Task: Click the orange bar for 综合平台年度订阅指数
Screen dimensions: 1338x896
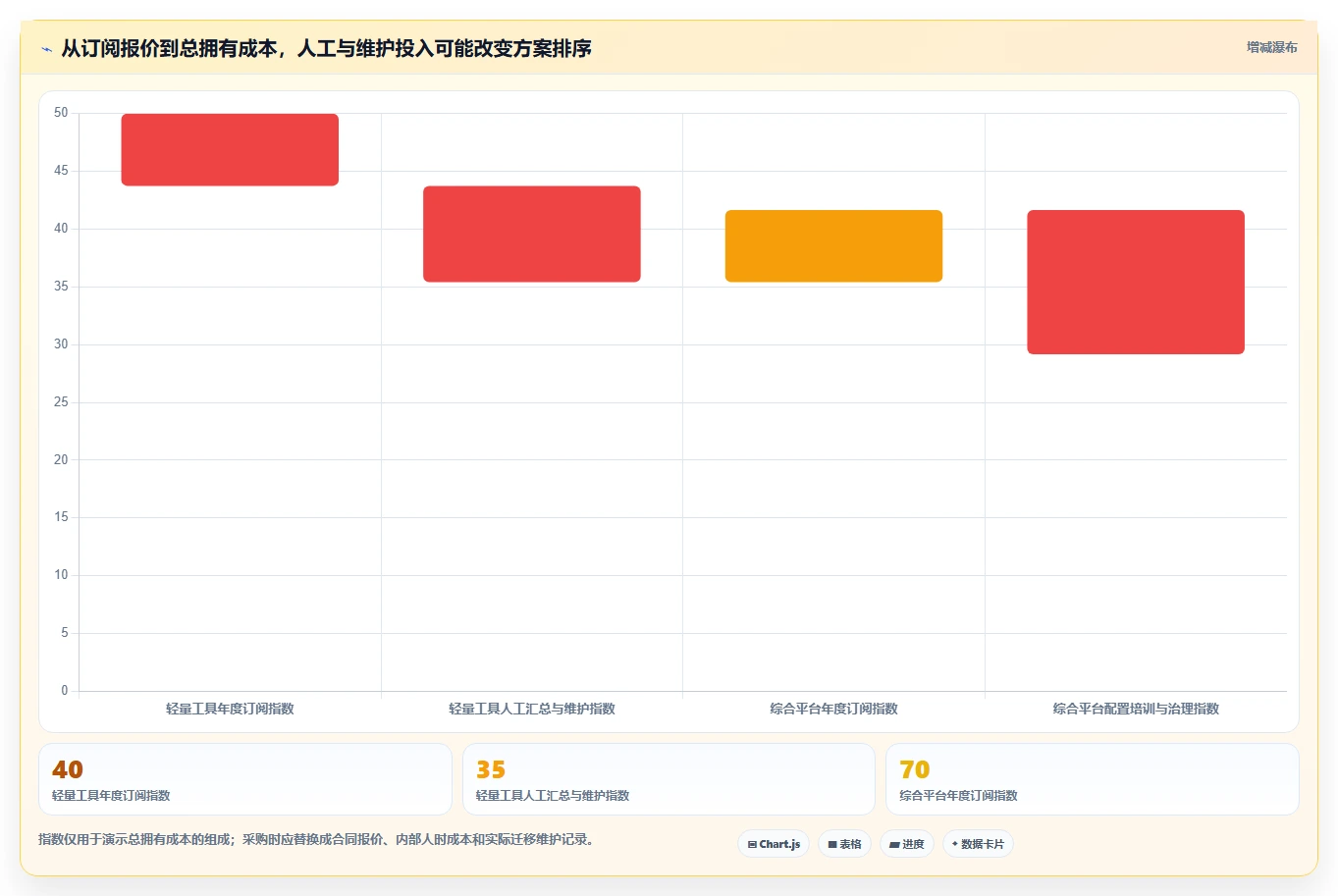Action: pos(833,245)
